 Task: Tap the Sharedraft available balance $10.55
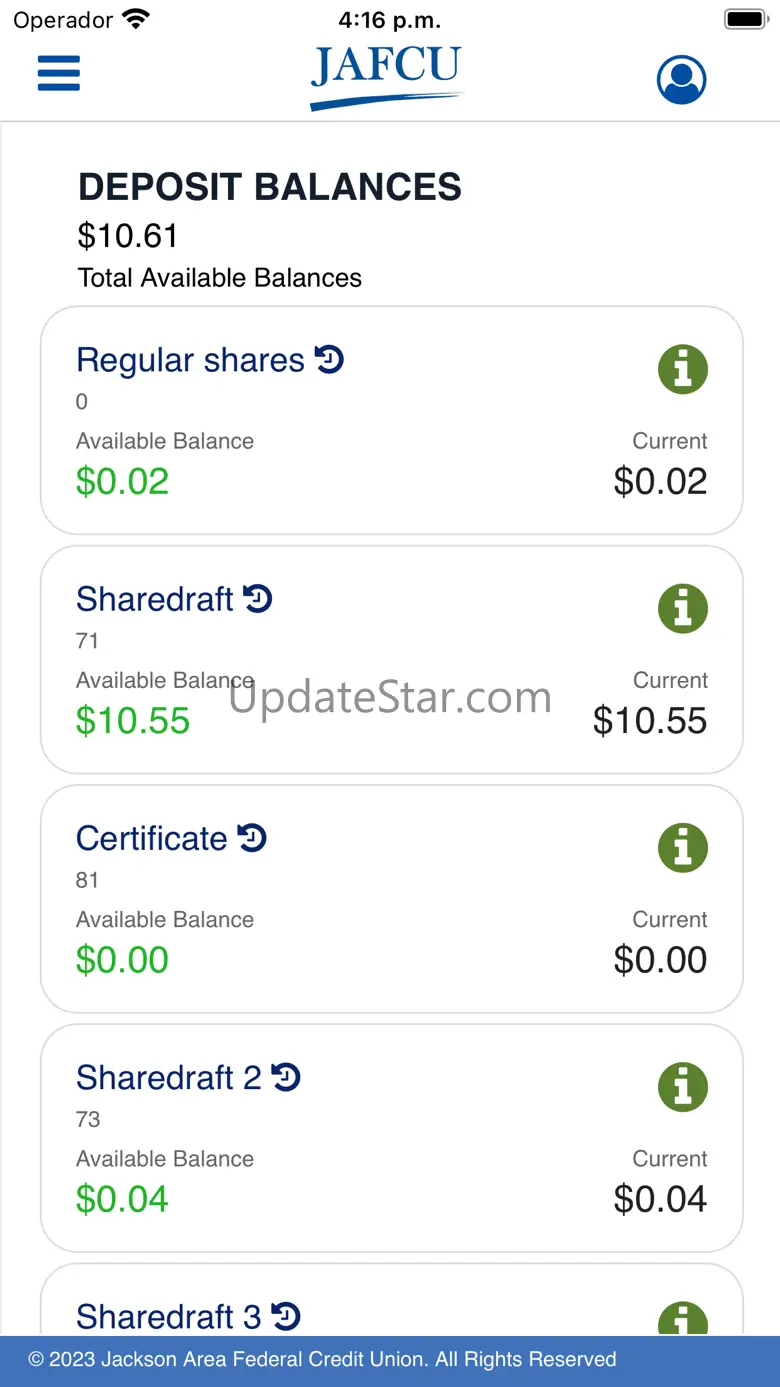tap(133, 721)
